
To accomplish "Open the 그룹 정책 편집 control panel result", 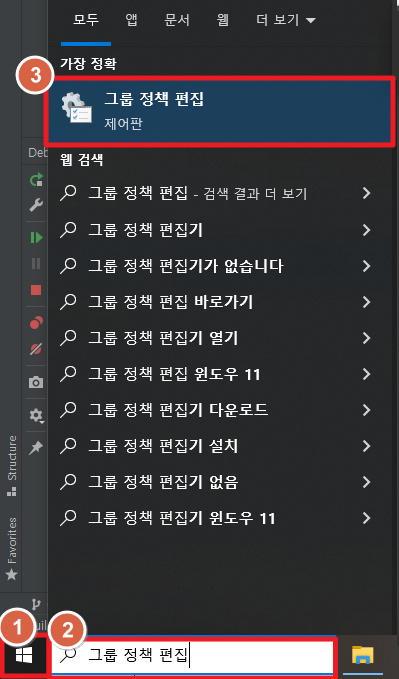I will pos(220,111).
